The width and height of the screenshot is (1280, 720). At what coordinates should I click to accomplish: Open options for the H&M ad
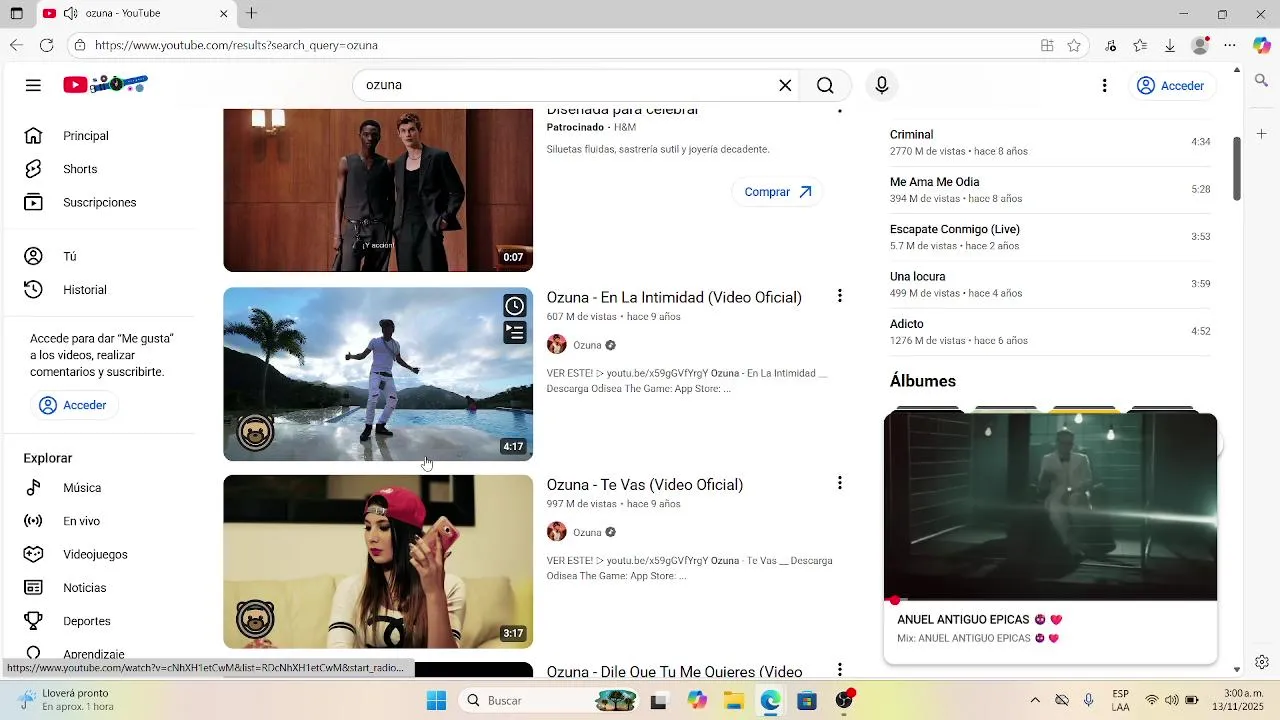coord(839,111)
